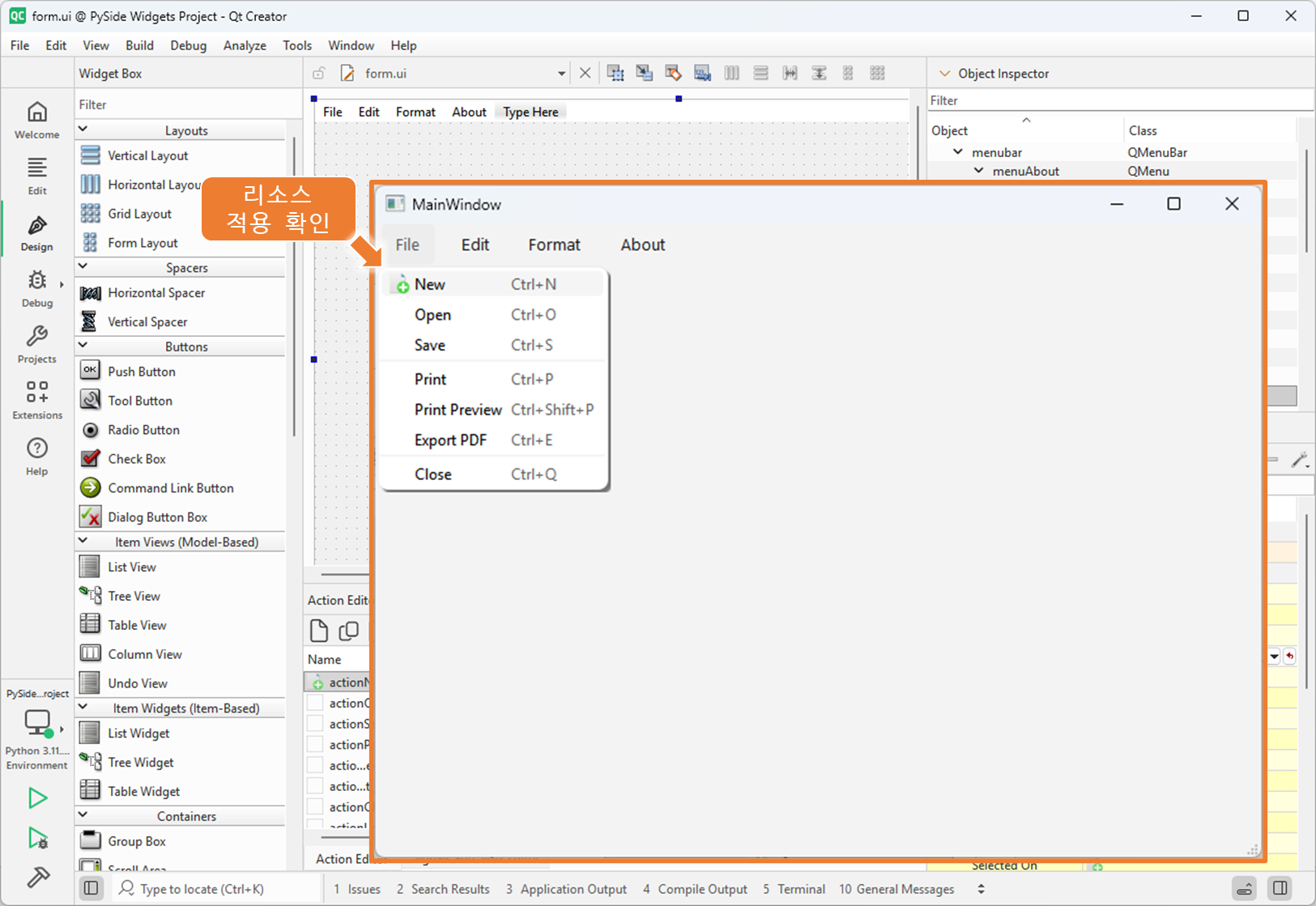Open the General Messages pane

(x=896, y=889)
